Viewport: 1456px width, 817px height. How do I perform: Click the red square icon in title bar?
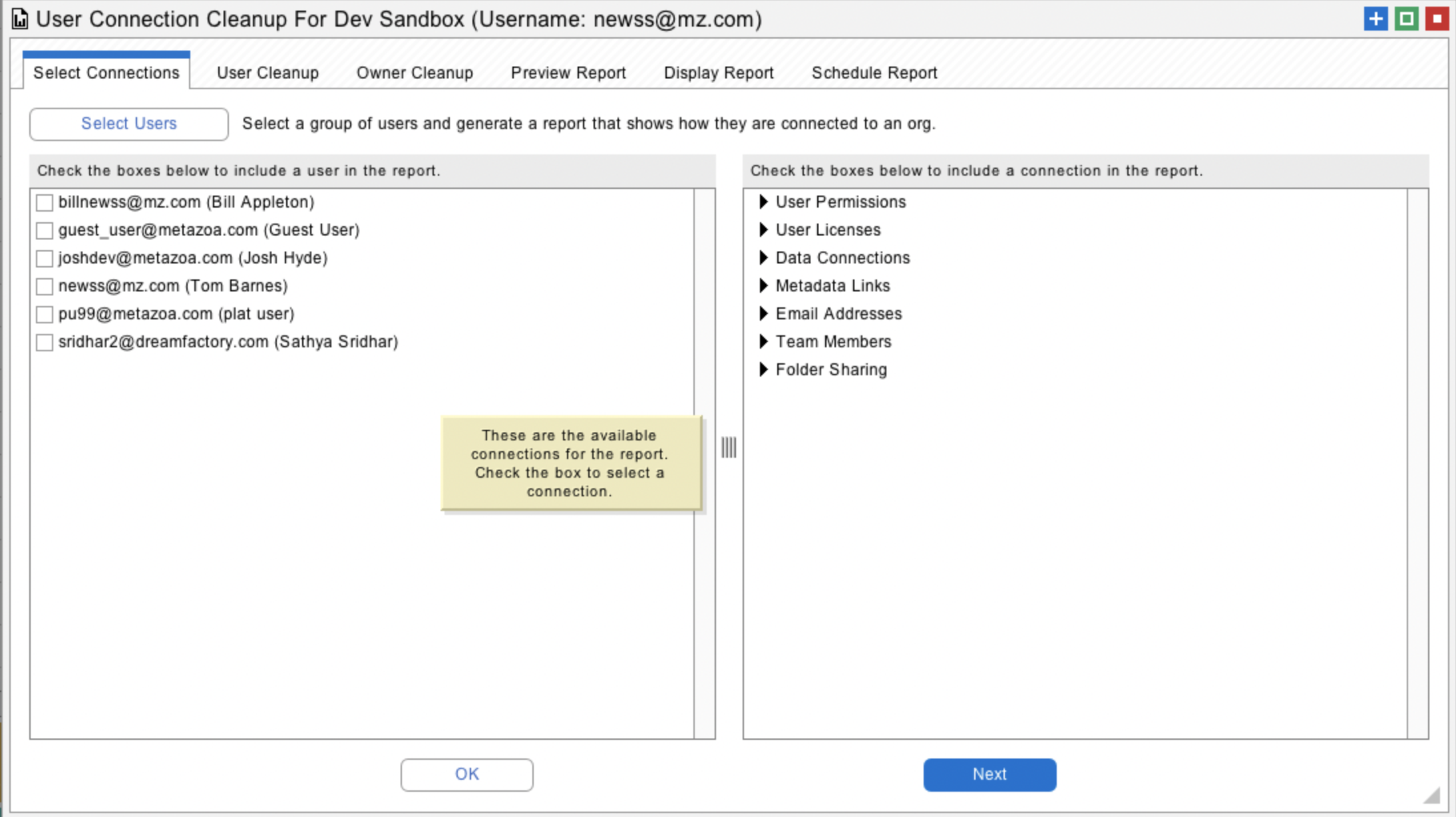click(1437, 19)
